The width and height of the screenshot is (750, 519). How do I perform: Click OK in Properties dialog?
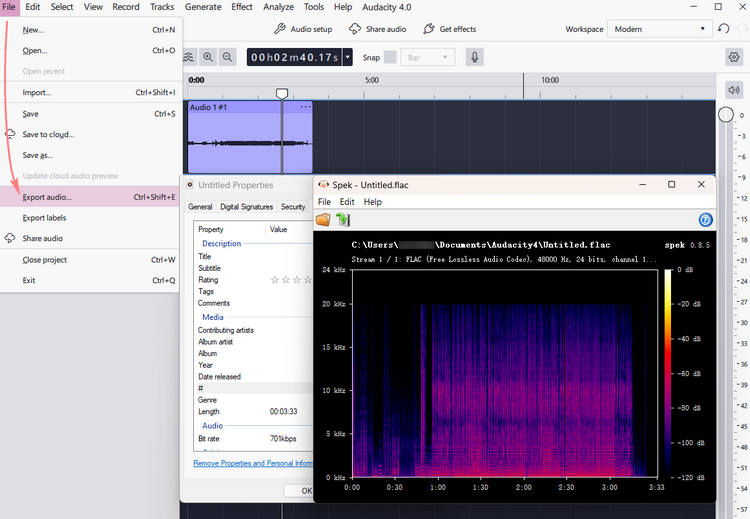coord(298,491)
